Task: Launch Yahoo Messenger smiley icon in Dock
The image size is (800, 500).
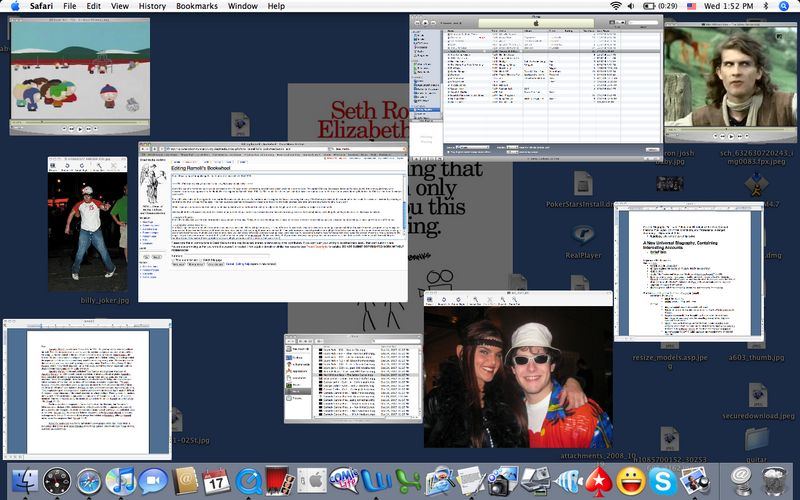Action: pyautogui.click(x=631, y=482)
